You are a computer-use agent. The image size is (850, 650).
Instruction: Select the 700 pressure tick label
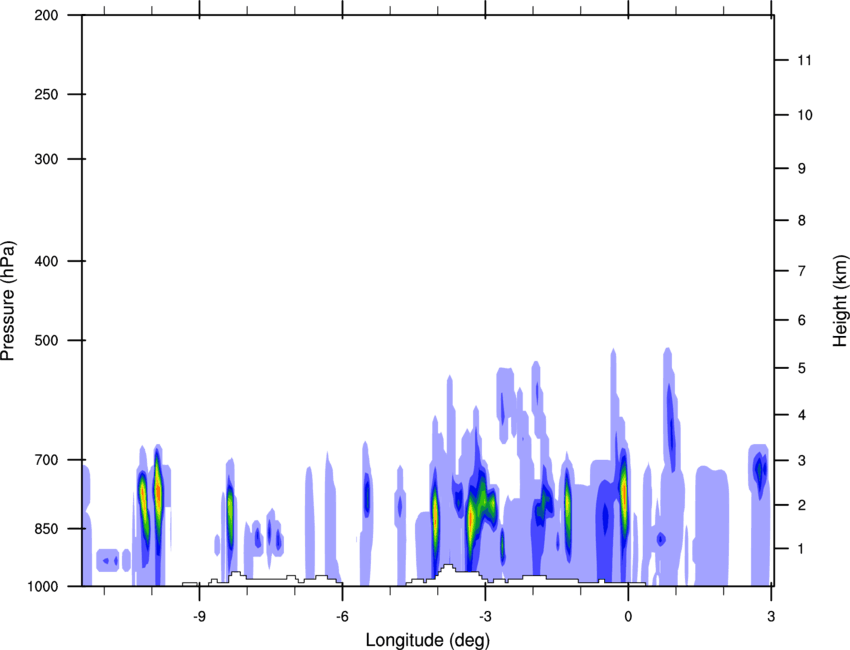tap(46, 460)
